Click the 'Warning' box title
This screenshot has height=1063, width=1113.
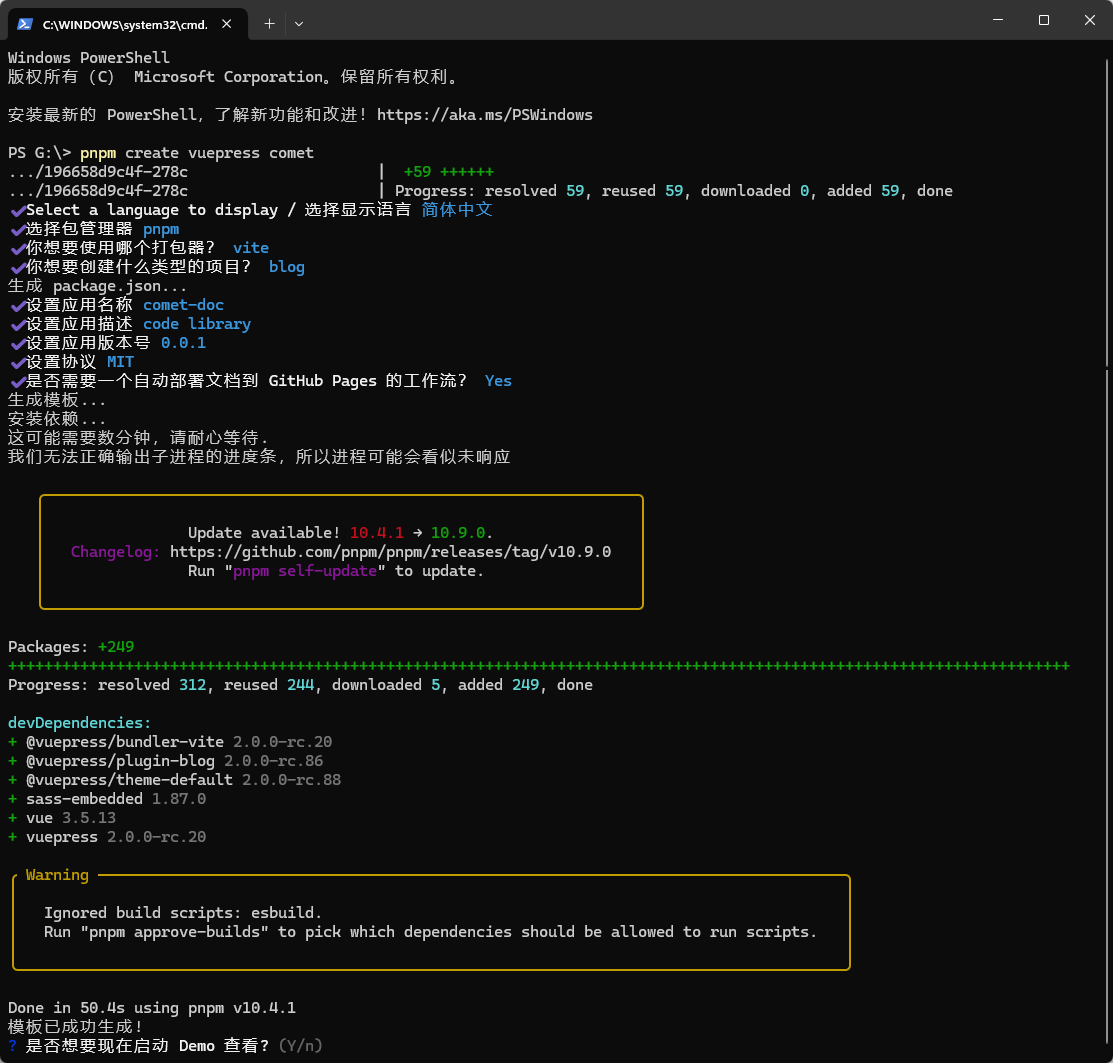coord(57,875)
